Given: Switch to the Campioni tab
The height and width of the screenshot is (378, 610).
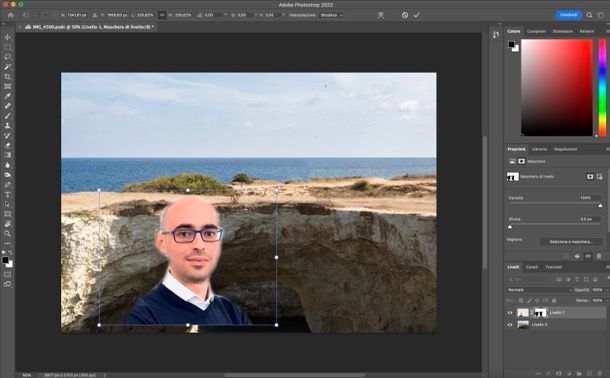Looking at the screenshot, I should 536,31.
